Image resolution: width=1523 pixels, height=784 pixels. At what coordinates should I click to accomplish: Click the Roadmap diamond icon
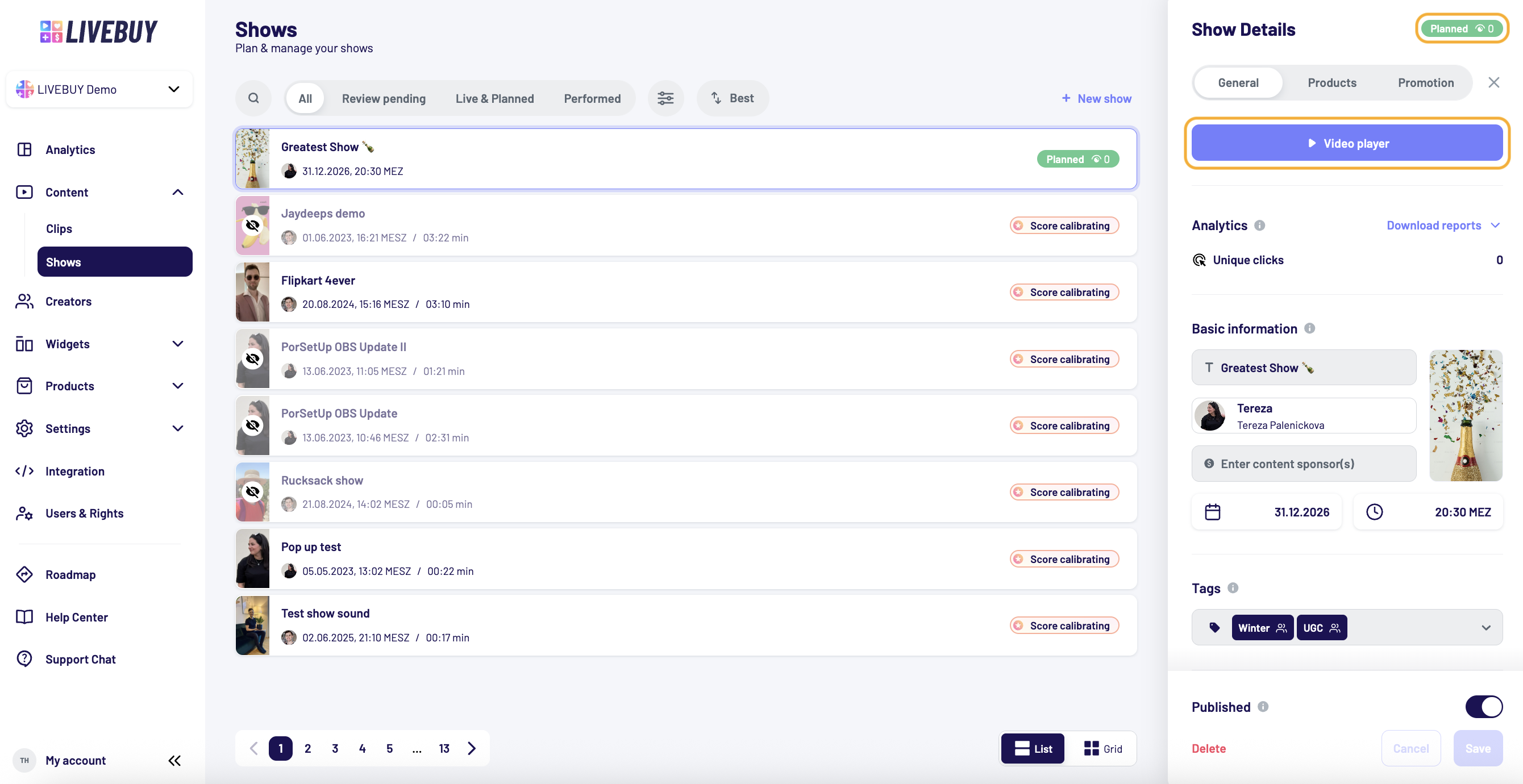[x=24, y=574]
